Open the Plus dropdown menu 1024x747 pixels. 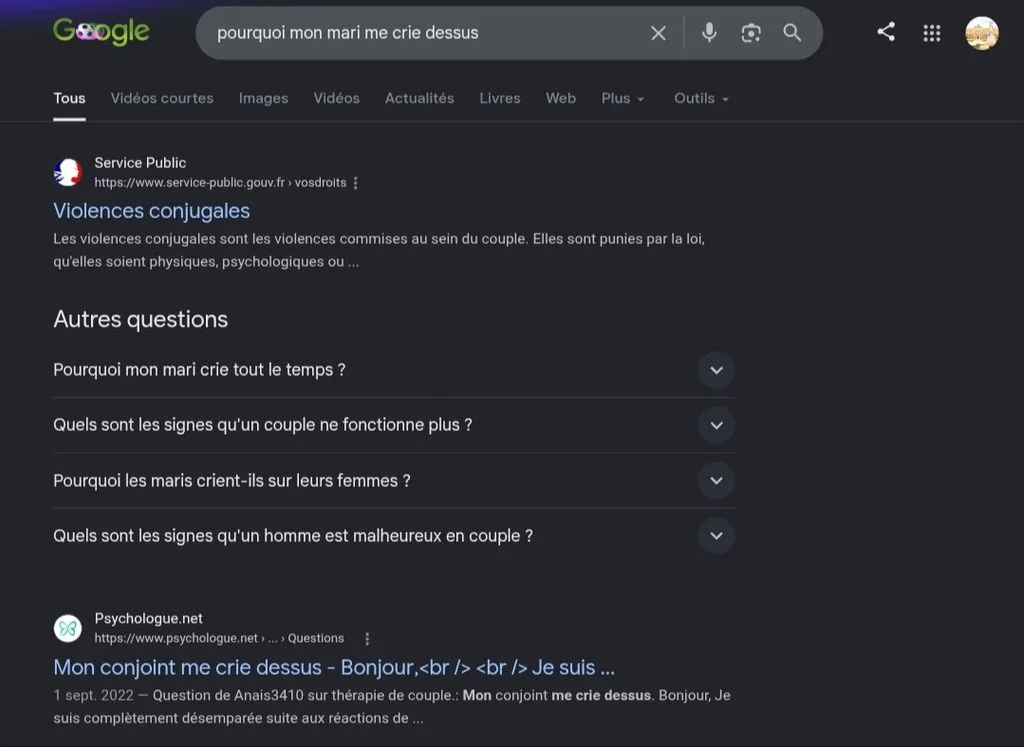point(622,99)
